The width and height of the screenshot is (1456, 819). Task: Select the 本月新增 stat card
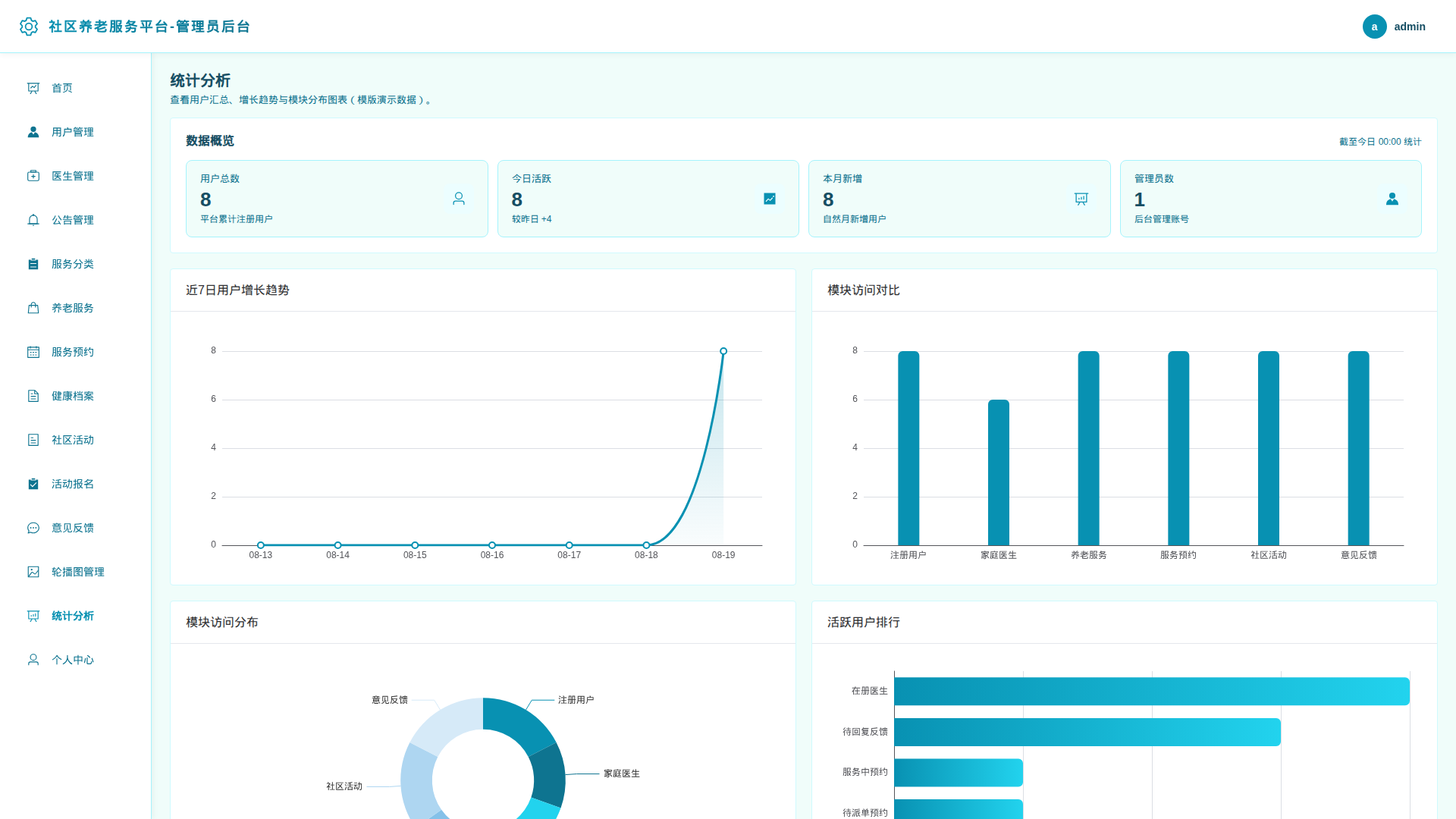coord(959,199)
